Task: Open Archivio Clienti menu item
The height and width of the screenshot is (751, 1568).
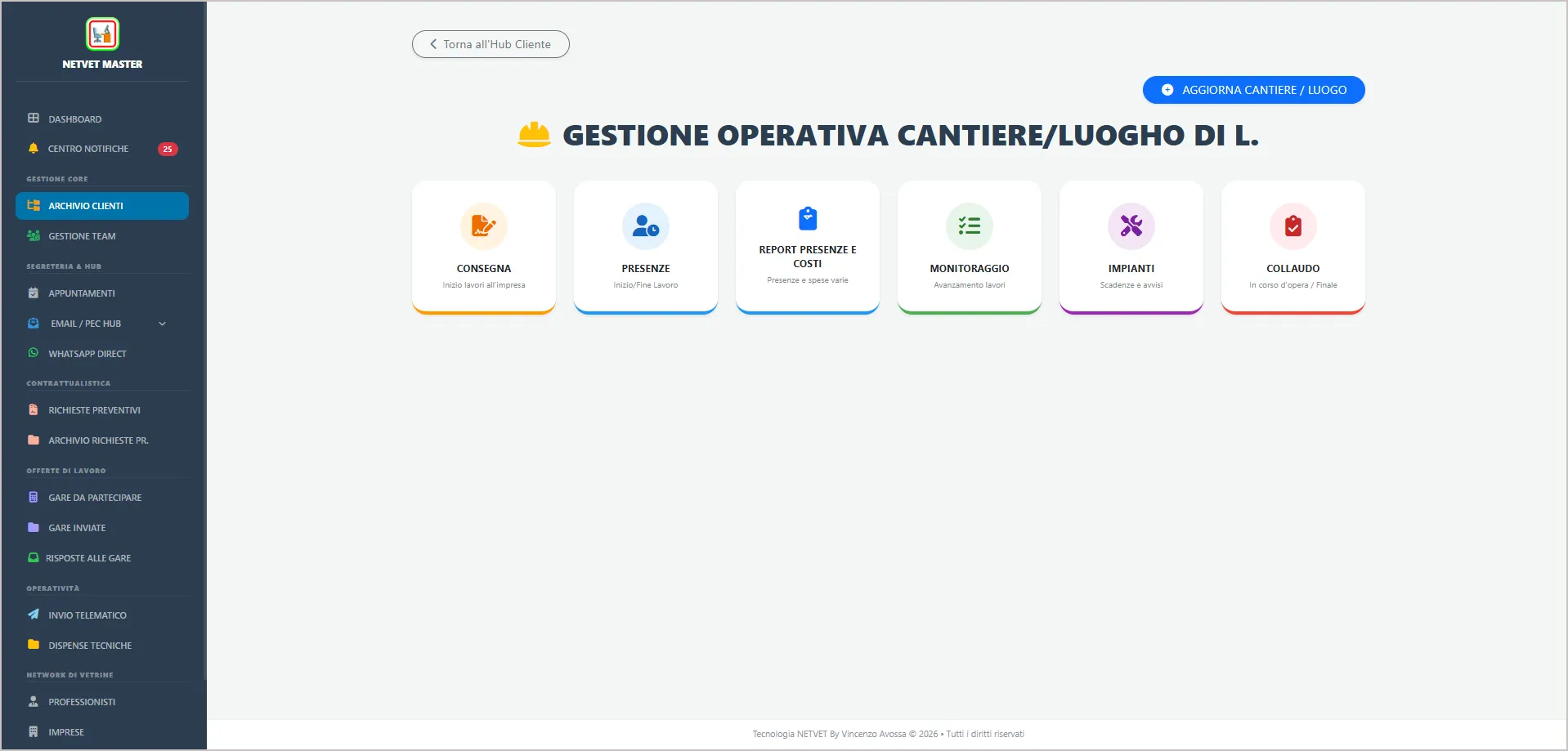Action: tap(102, 206)
